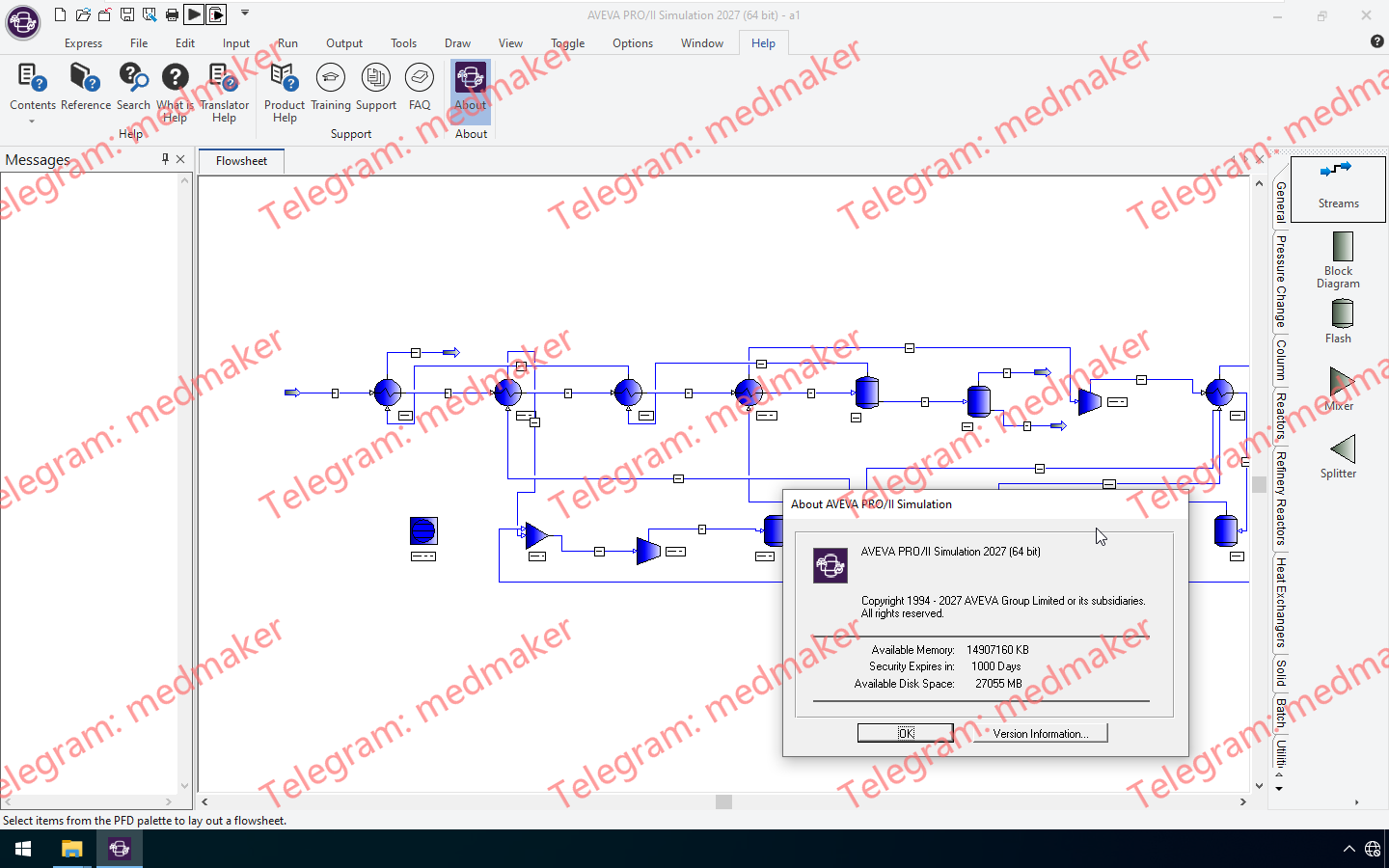1389x868 pixels.
Task: Click the Print icon in quick access toolbar
Action: (172, 14)
